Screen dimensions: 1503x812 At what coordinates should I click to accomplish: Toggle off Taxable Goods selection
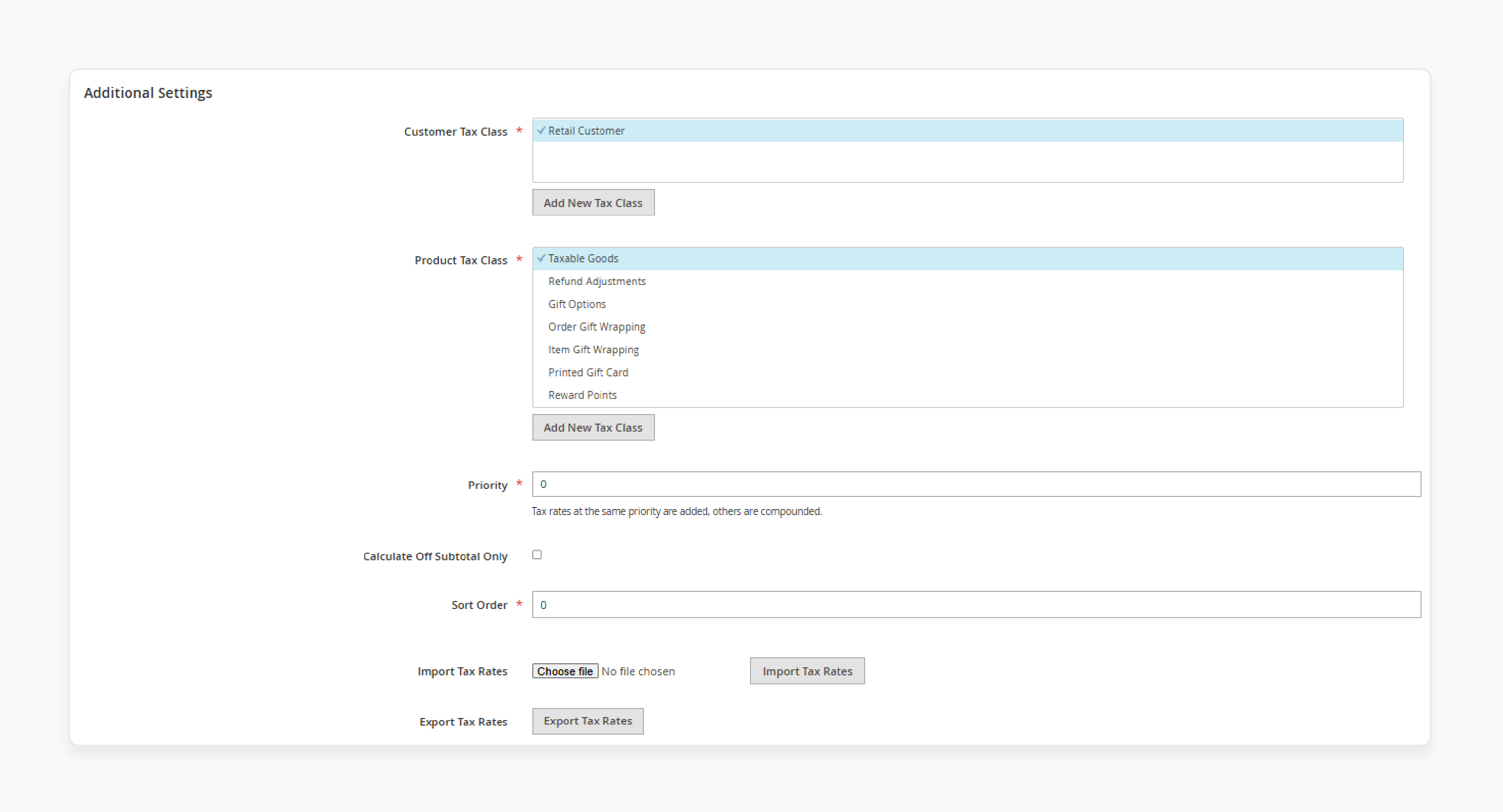coord(583,258)
